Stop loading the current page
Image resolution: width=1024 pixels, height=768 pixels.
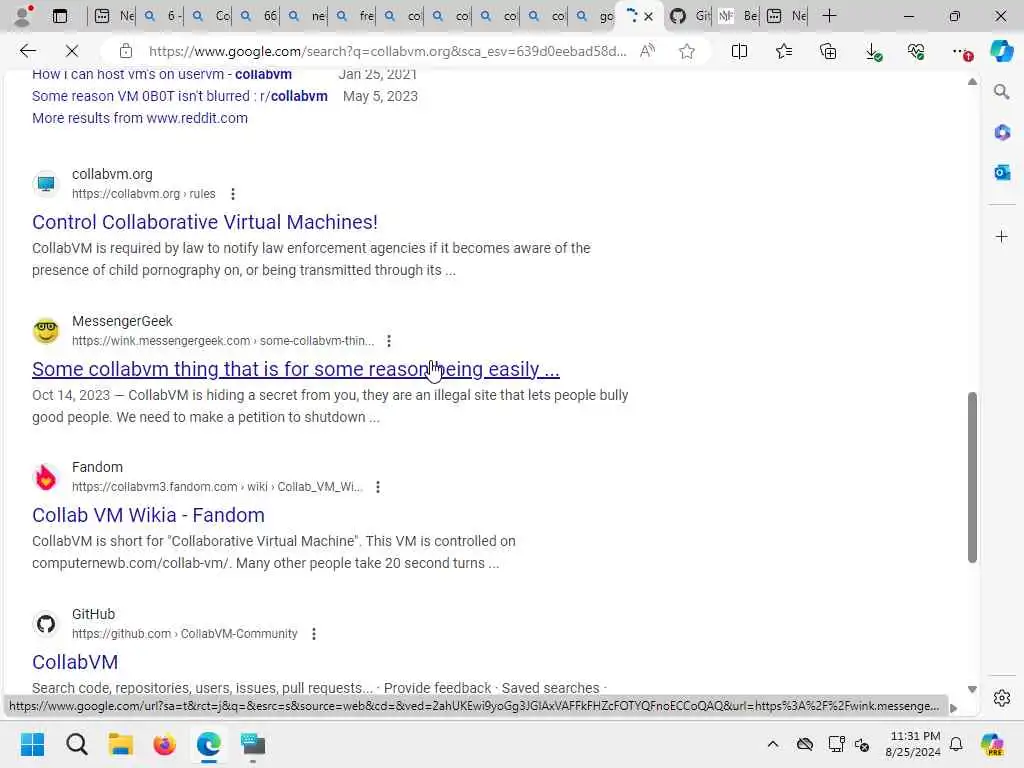click(72, 51)
